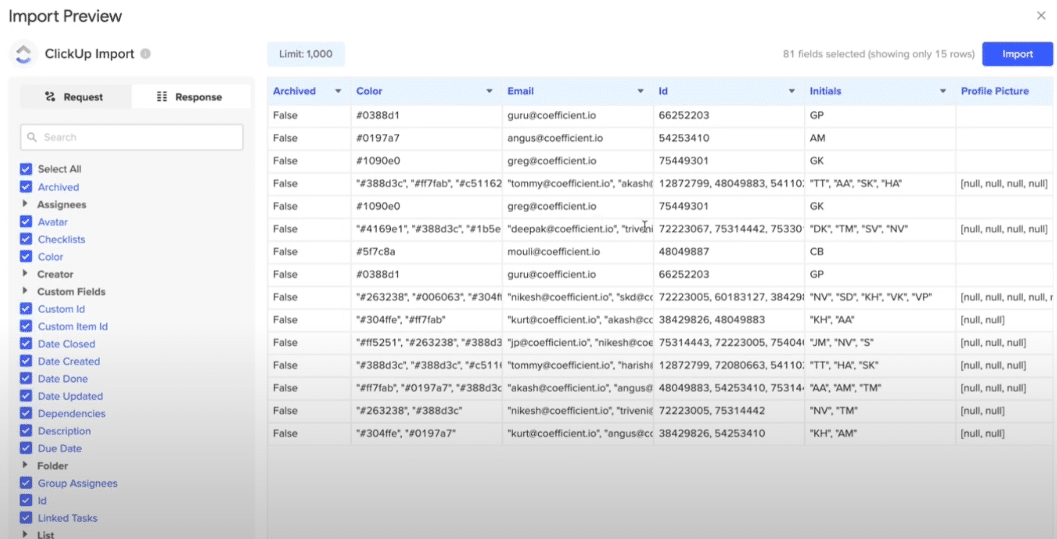Expand the Creator field group
Image resolution: width=1057 pixels, height=539 pixels.
[x=25, y=274]
